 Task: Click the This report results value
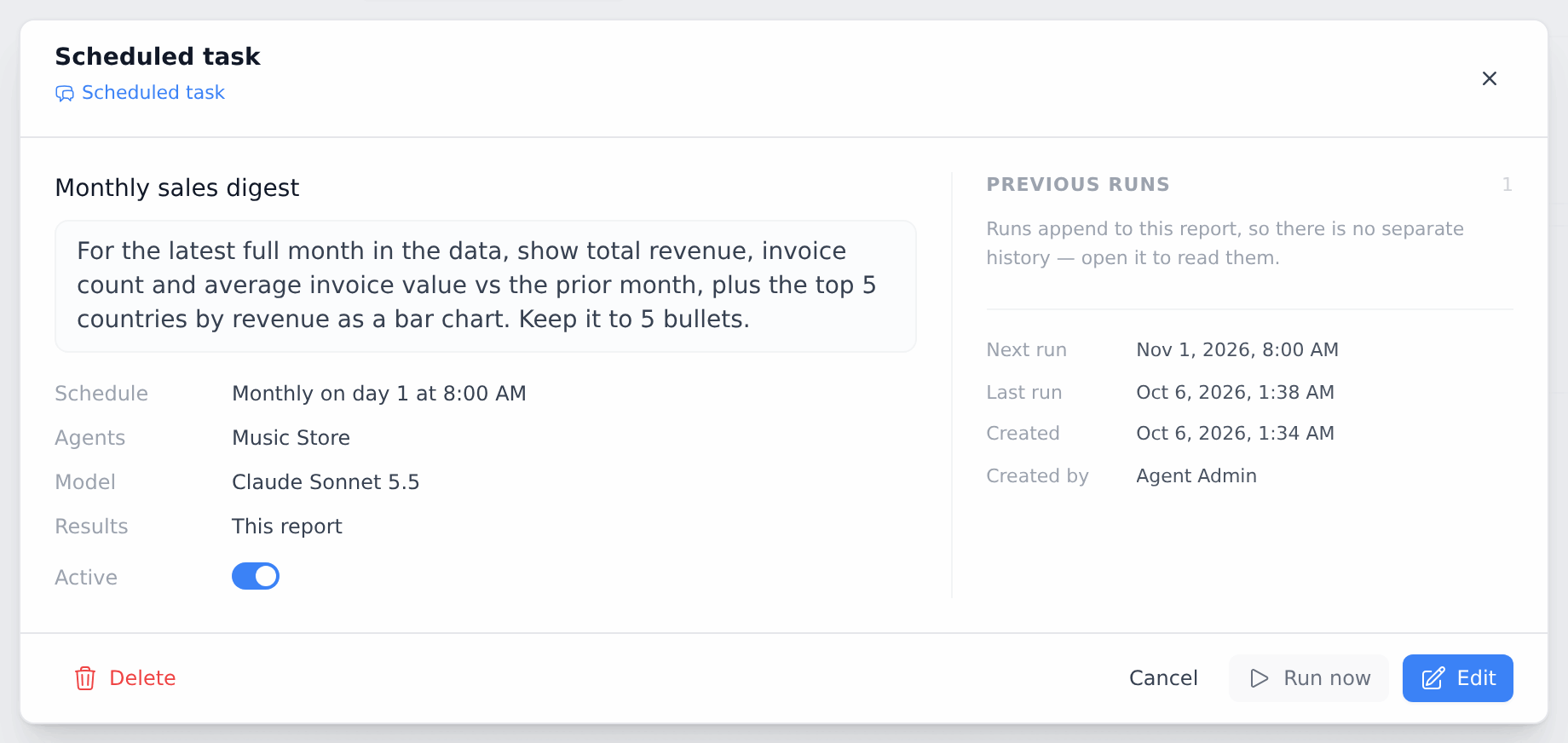pos(286,527)
